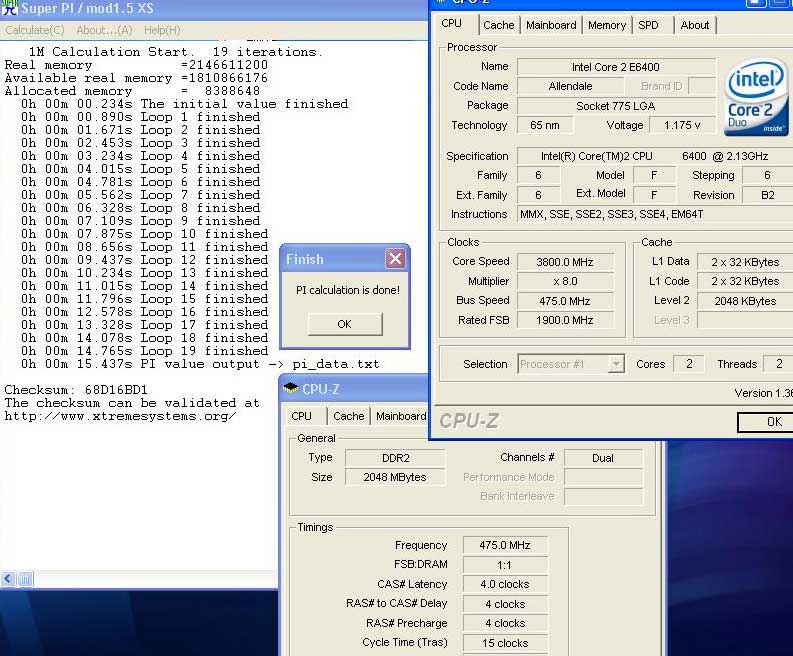
Task: Open the About tab in CPU-Z
Action: [x=694, y=25]
